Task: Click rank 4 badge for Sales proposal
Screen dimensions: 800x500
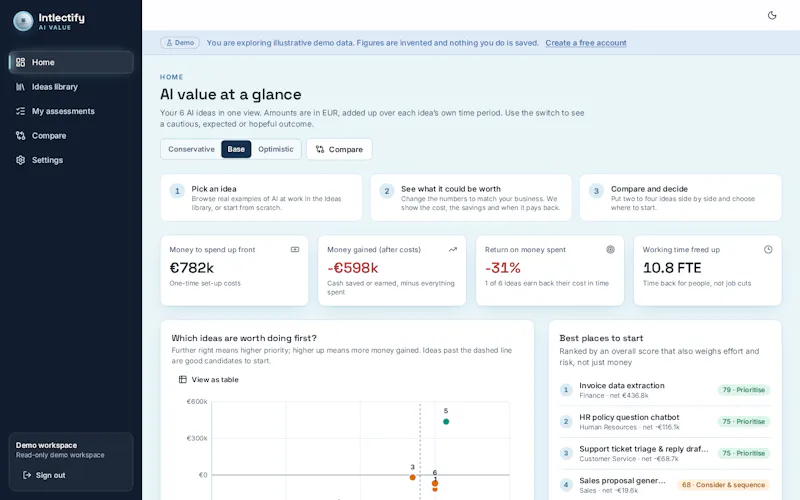Action: click(566, 485)
